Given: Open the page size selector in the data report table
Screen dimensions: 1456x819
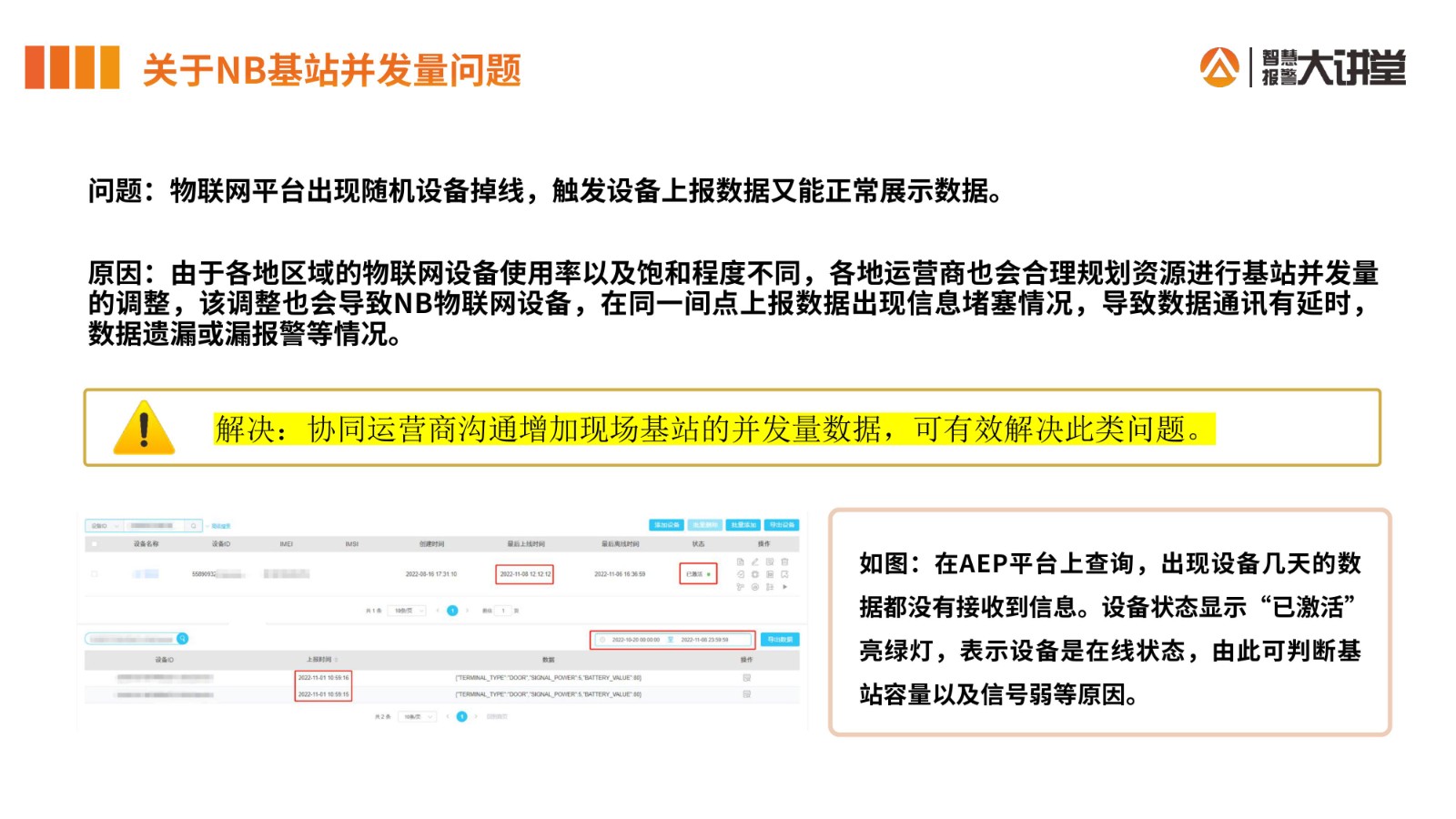Looking at the screenshot, I should (x=419, y=717).
